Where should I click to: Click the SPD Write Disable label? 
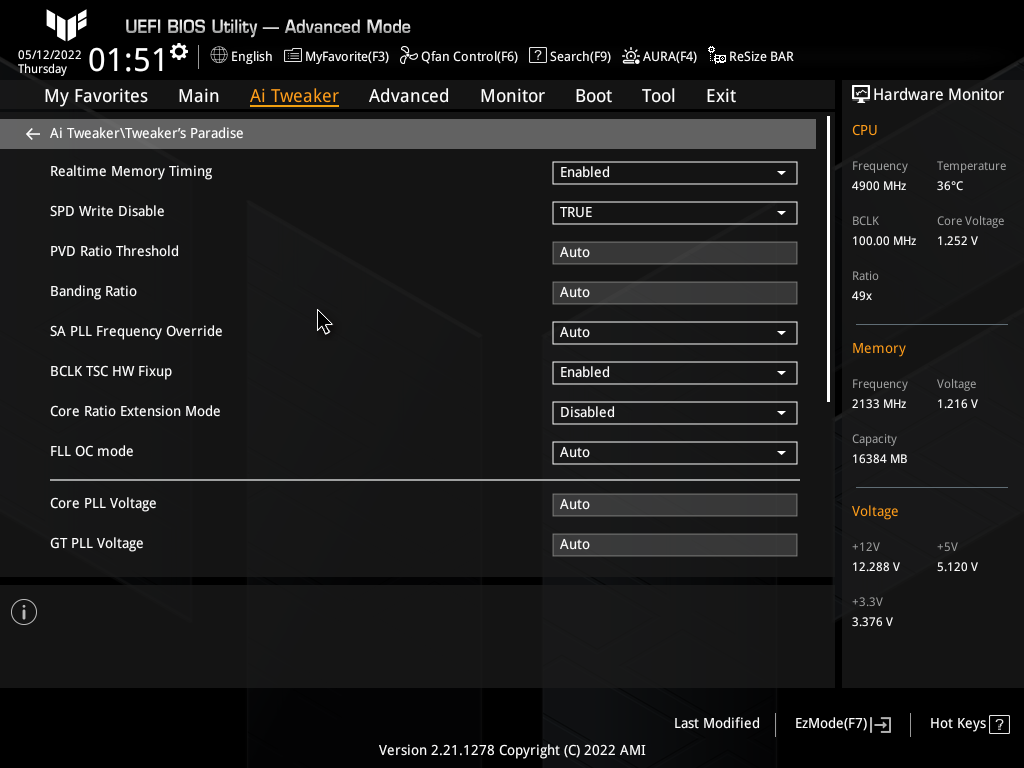pos(107,212)
